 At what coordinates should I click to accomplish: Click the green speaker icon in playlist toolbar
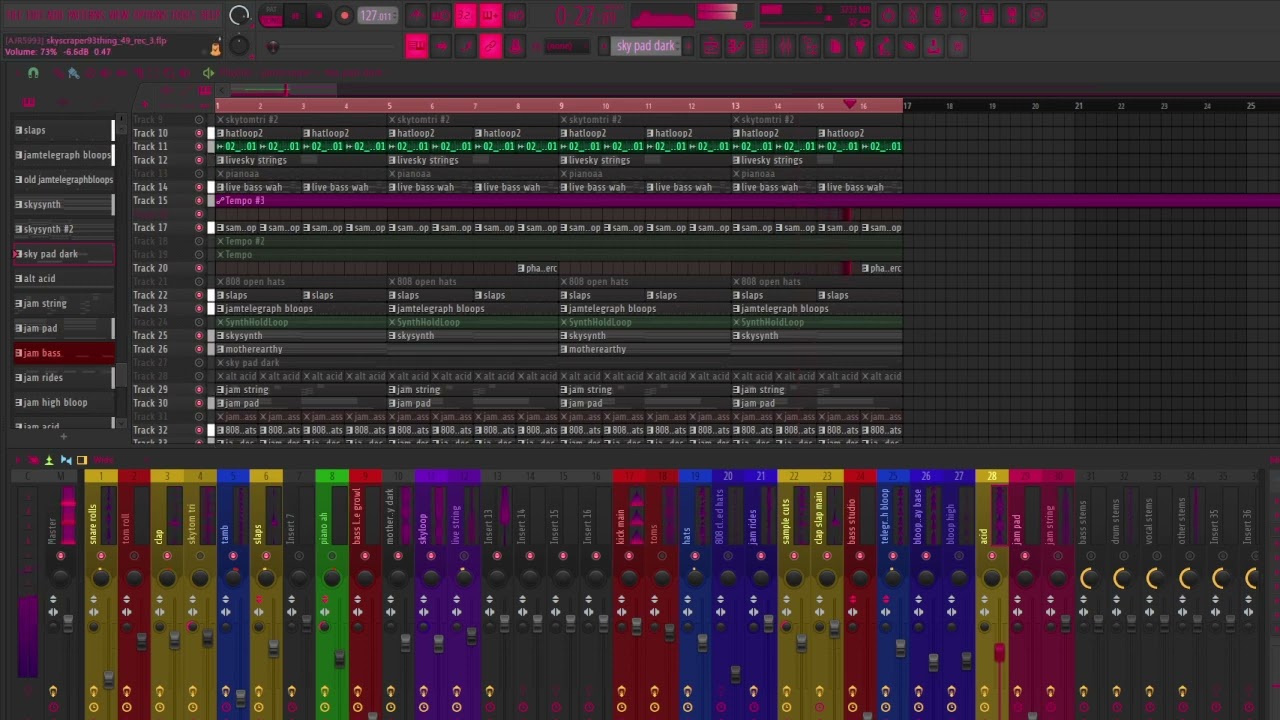tap(208, 73)
